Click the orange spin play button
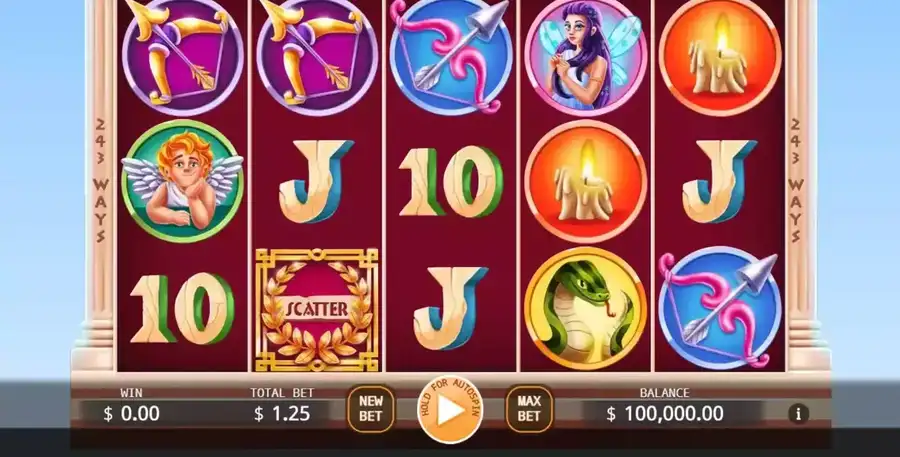The width and height of the screenshot is (900, 457). pos(450,410)
